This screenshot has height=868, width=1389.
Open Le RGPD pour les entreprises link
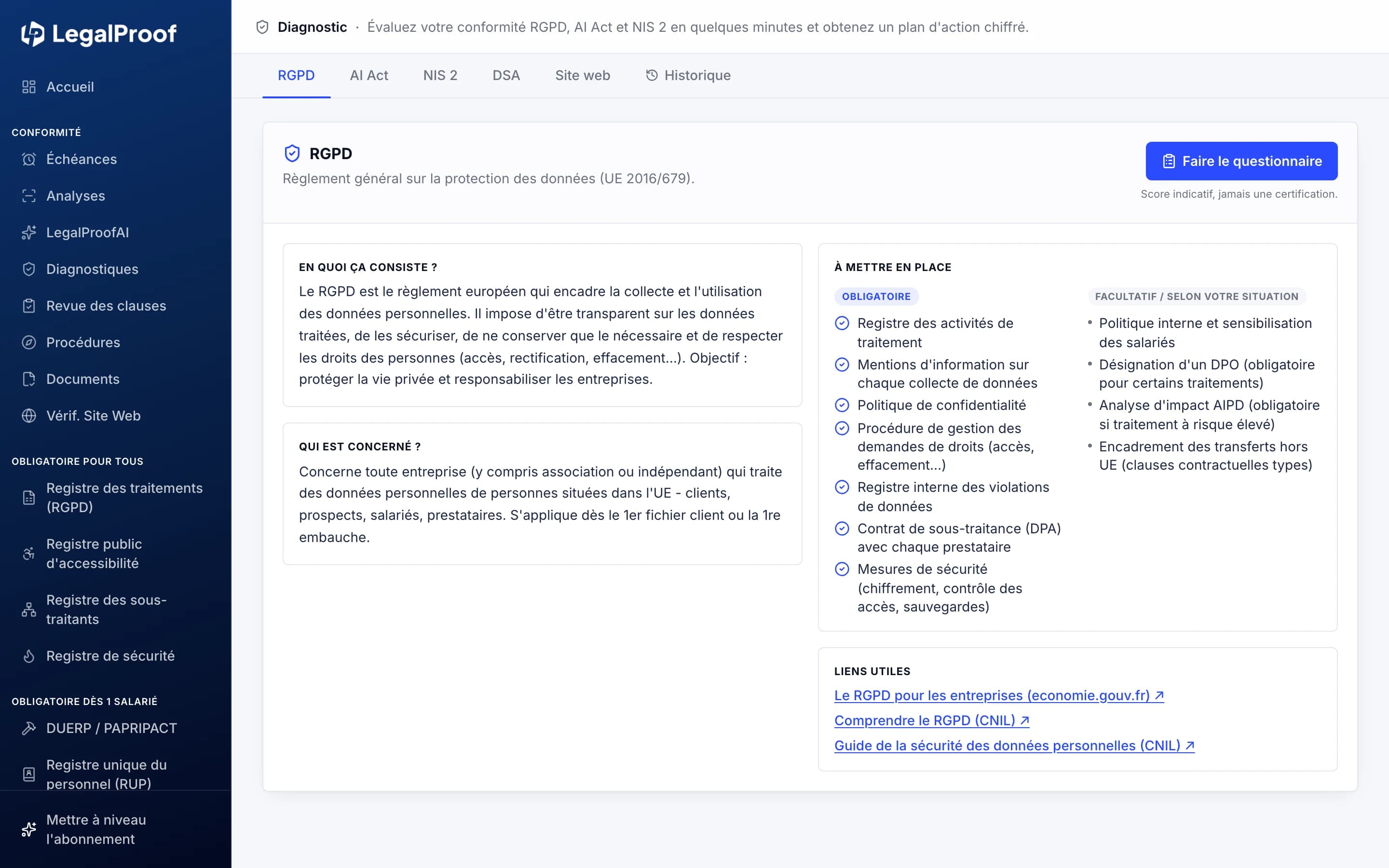point(999,695)
